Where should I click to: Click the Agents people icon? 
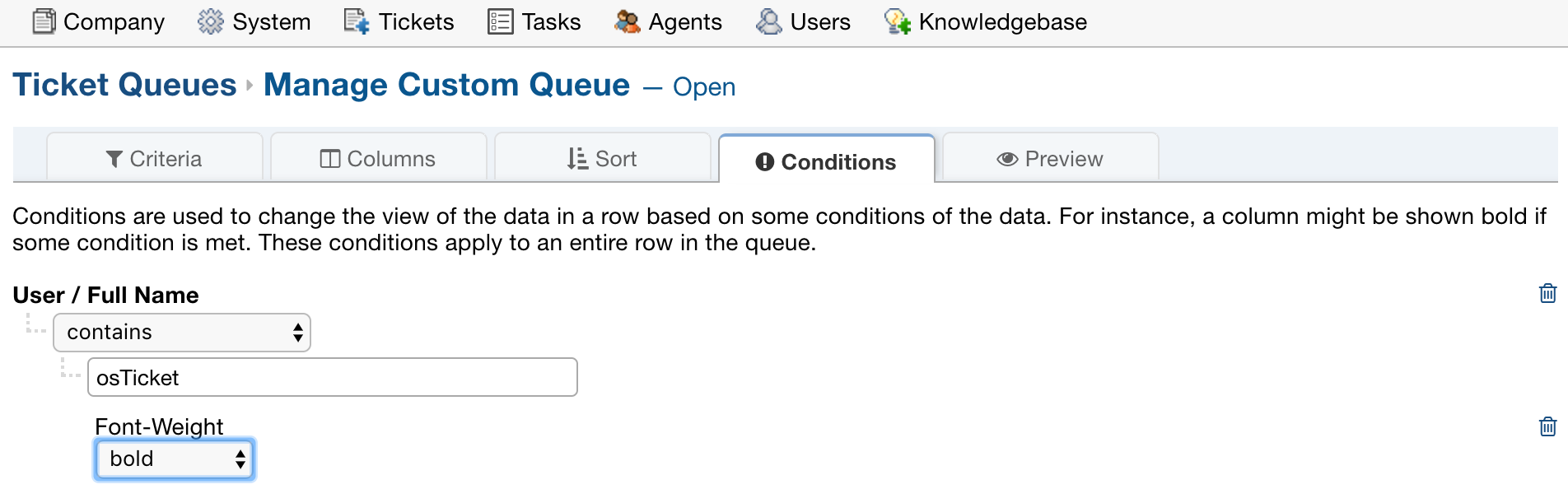click(x=628, y=21)
